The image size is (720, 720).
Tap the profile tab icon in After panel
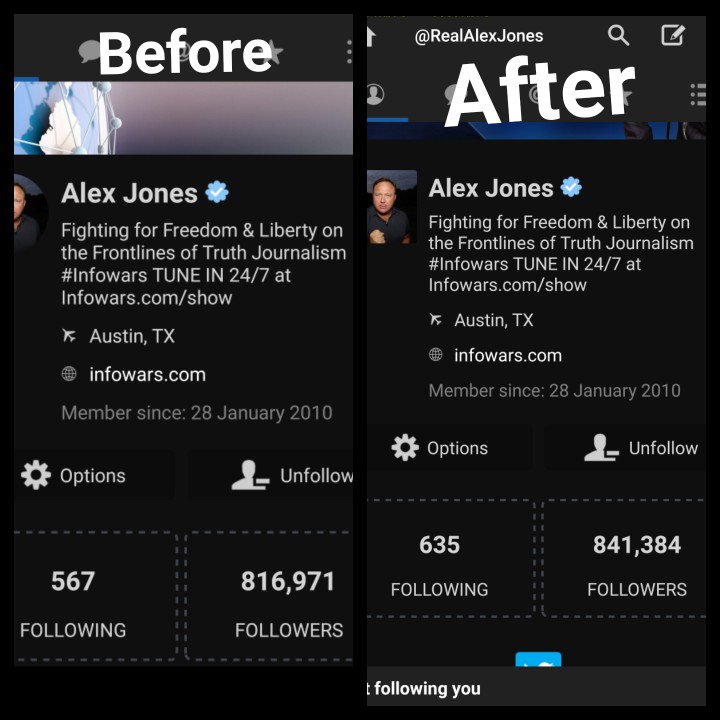[x=375, y=94]
